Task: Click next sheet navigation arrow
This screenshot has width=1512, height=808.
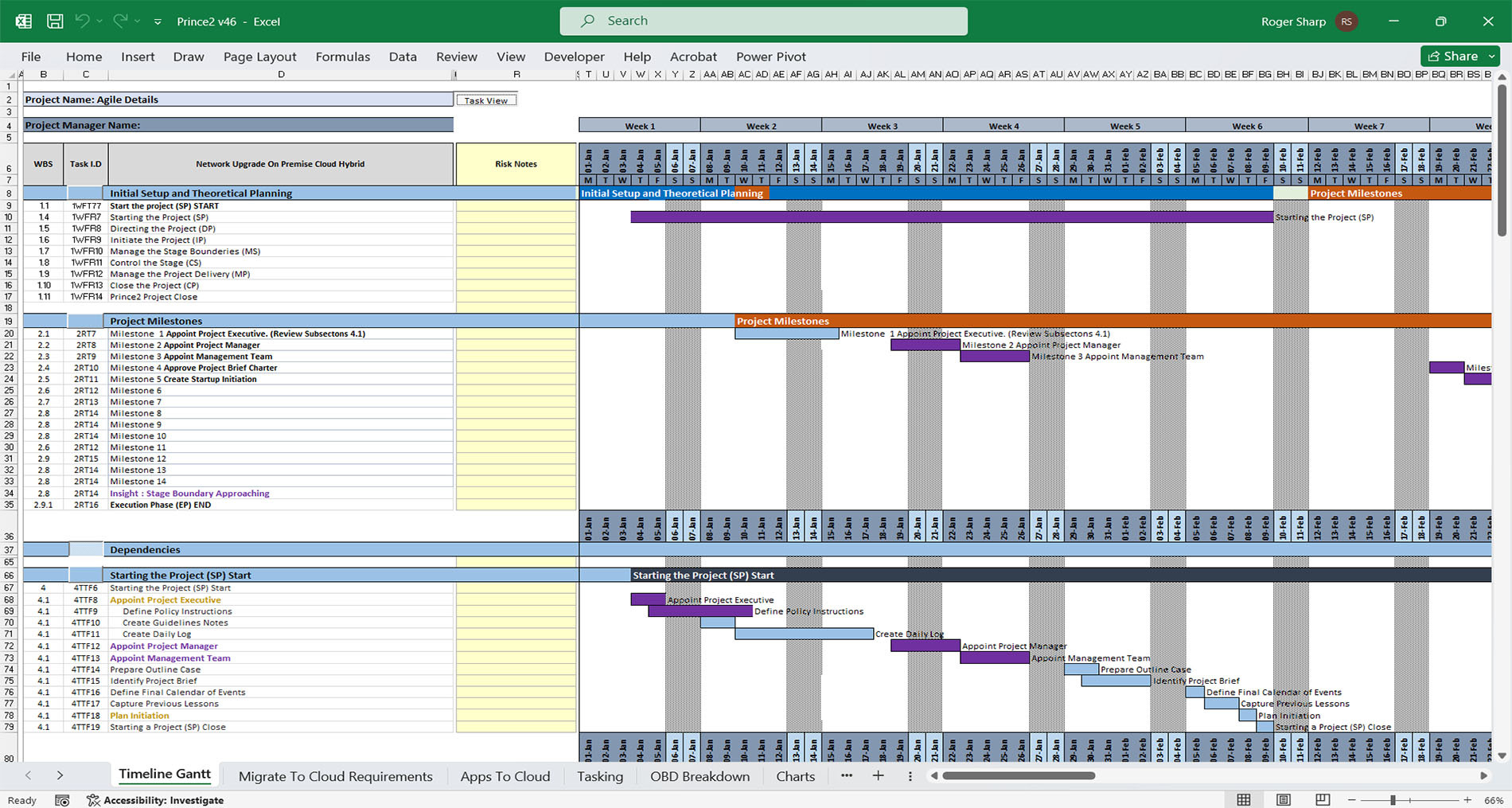Action: pyautogui.click(x=60, y=775)
